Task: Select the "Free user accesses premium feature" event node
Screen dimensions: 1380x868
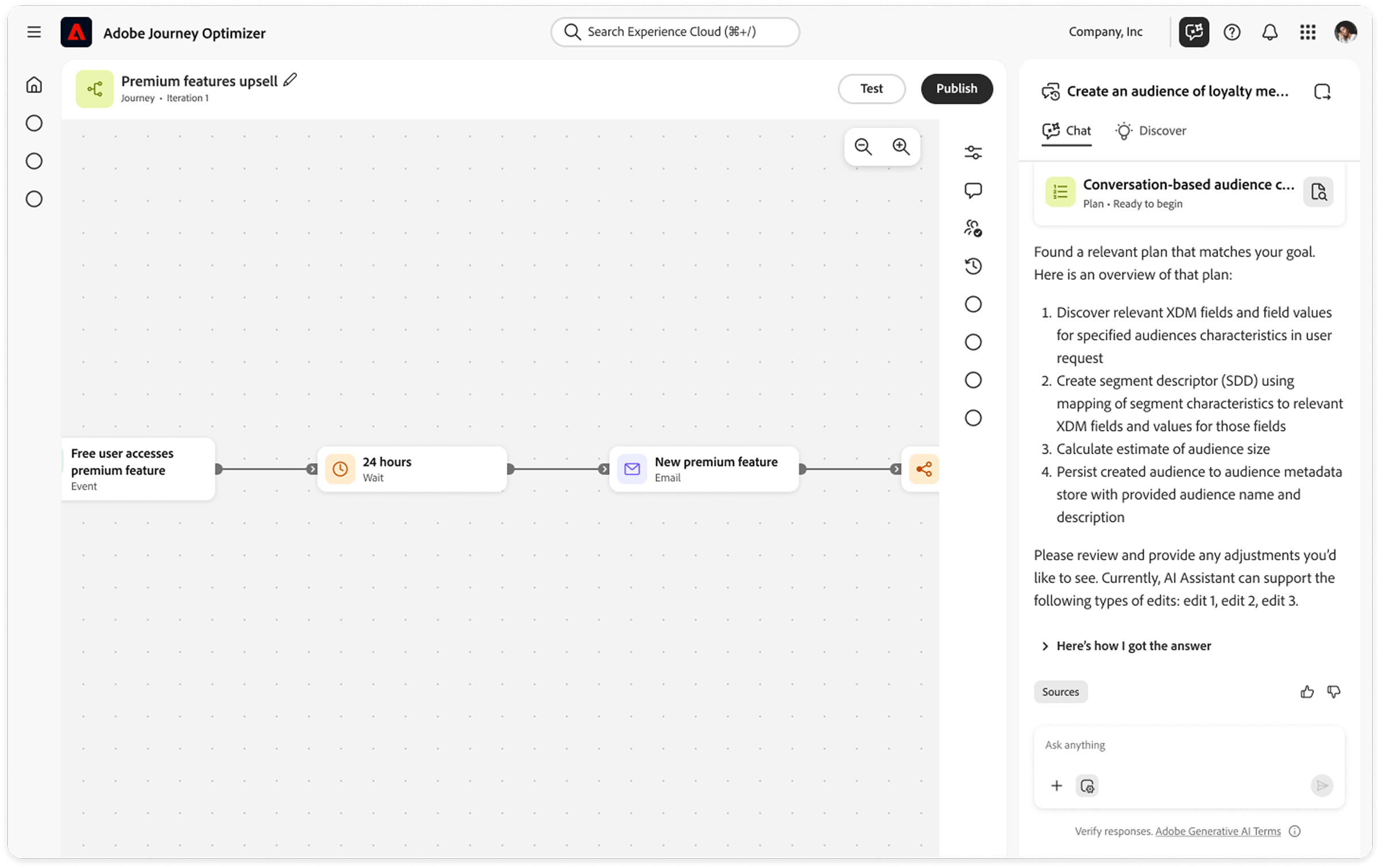Action: click(x=138, y=469)
